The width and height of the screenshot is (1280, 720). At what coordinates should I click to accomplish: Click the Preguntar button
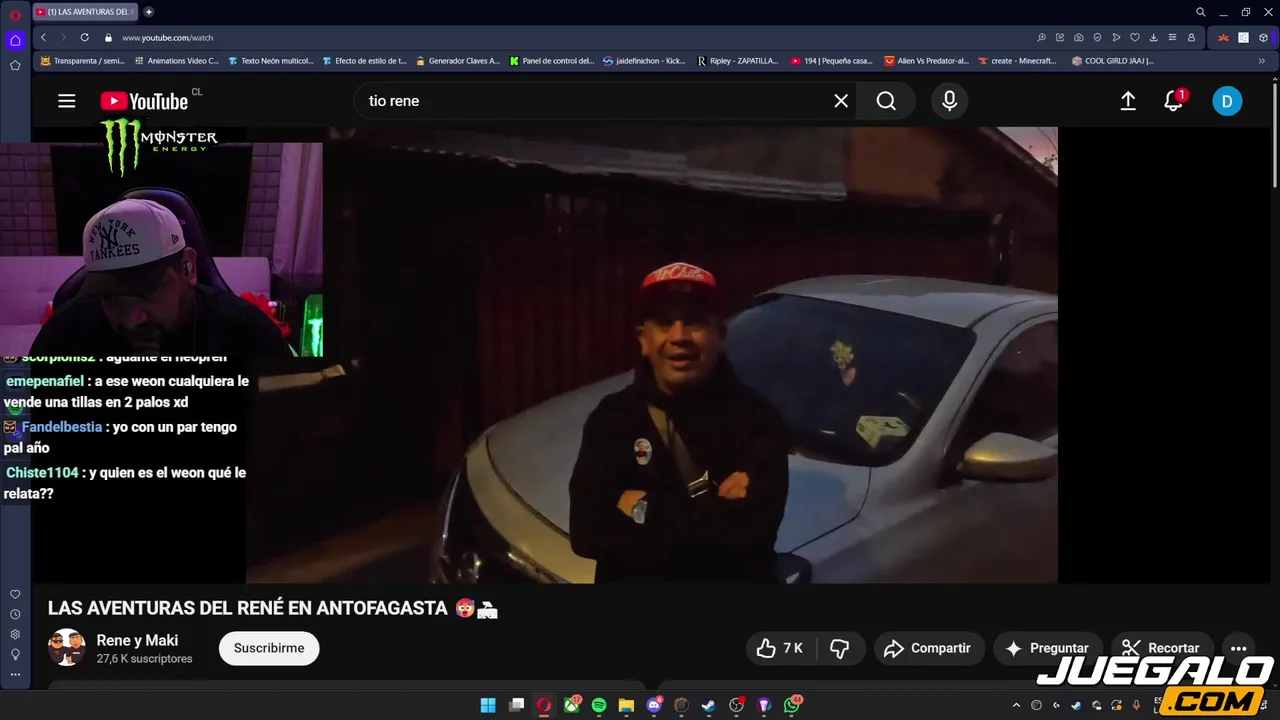tap(1047, 648)
